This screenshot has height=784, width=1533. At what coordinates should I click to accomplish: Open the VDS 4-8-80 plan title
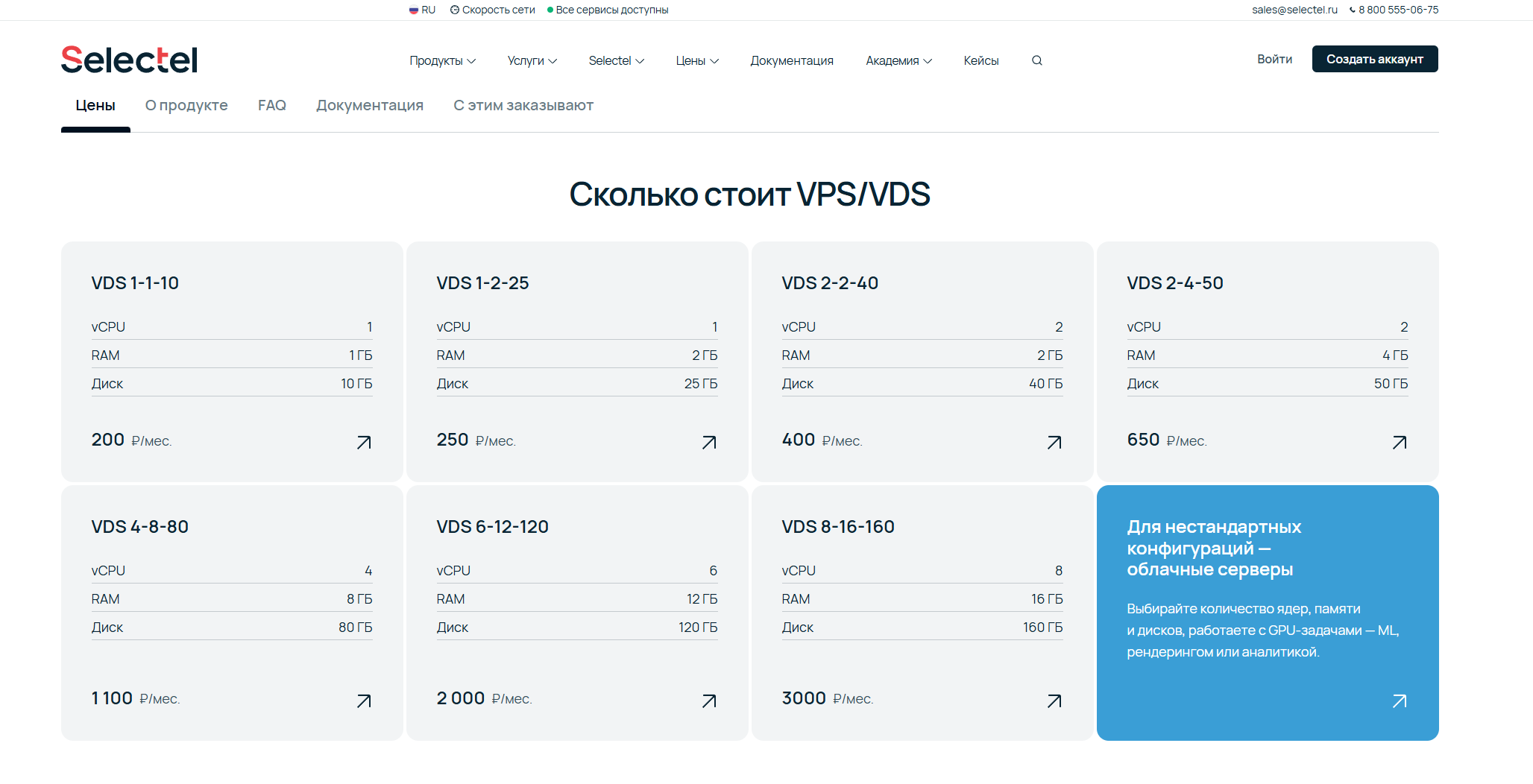click(x=140, y=527)
